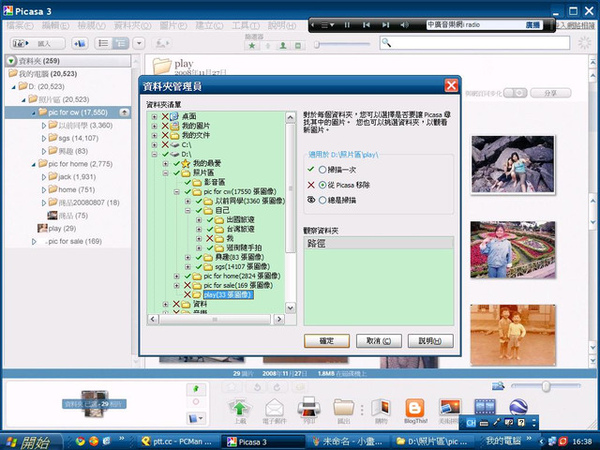Open the 檢視(V) menu
Image resolution: width=600 pixels, height=450 pixels.
[91, 26]
